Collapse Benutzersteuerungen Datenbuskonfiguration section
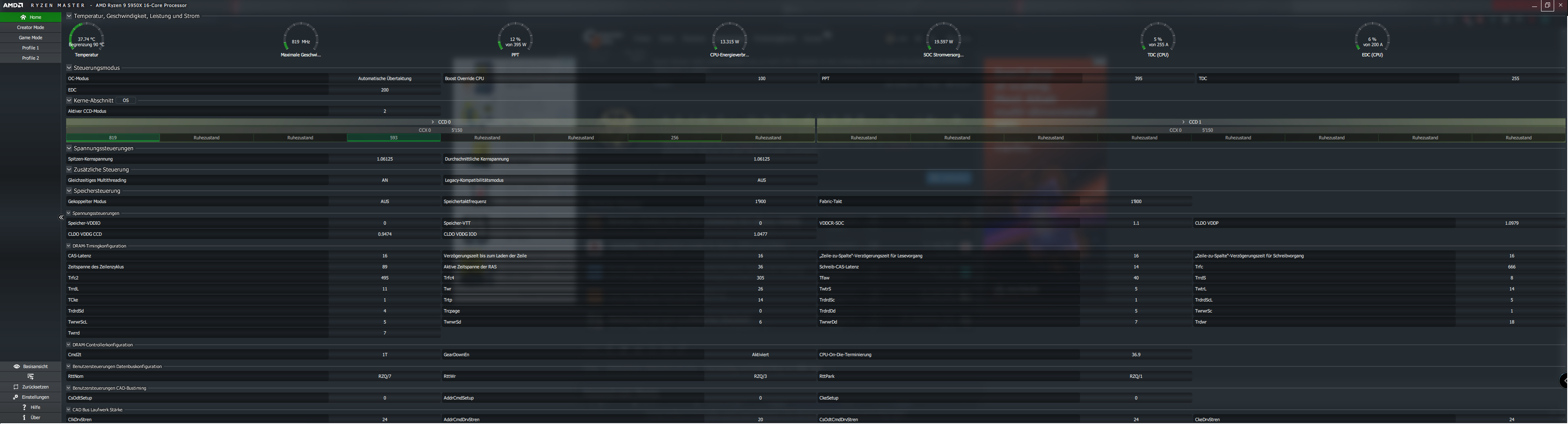This screenshot has height=424, width=1568. tap(69, 367)
